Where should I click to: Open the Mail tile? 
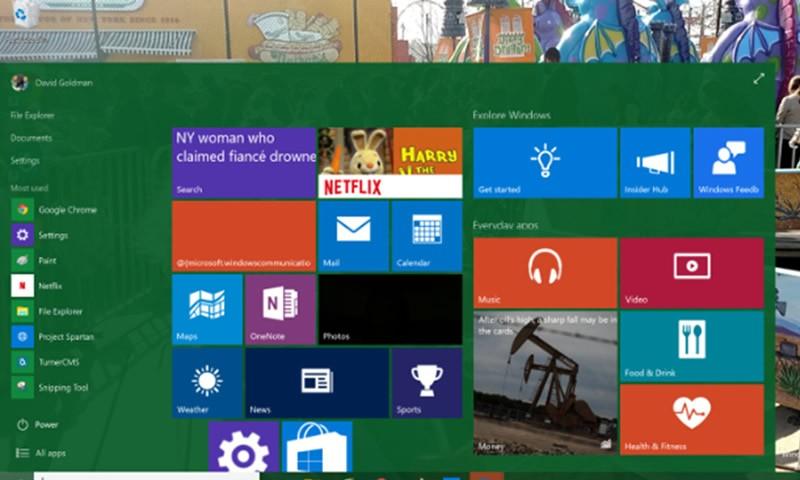tap(352, 235)
